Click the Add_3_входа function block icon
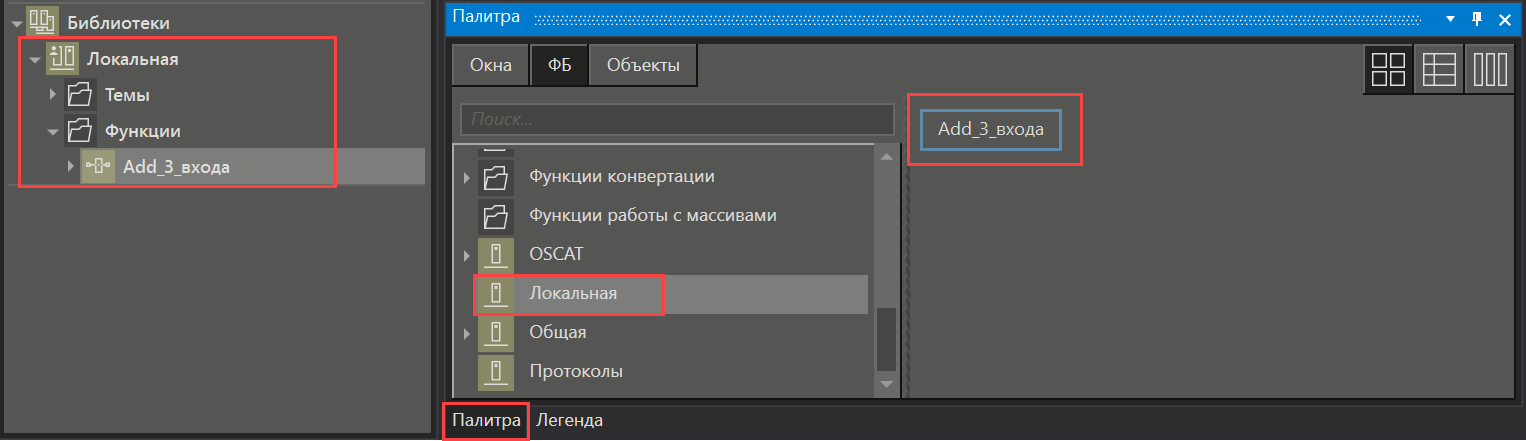The width and height of the screenshot is (1526, 441). 98,166
